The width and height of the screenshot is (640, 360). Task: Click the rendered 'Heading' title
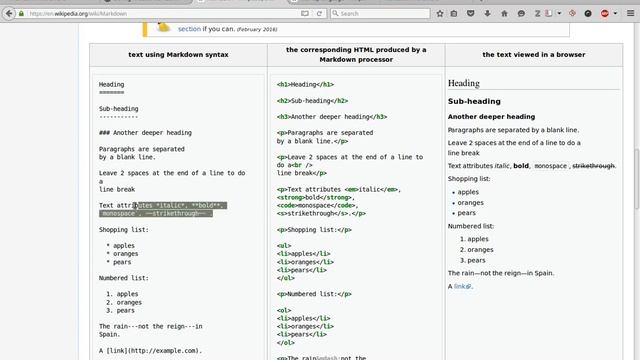464,83
